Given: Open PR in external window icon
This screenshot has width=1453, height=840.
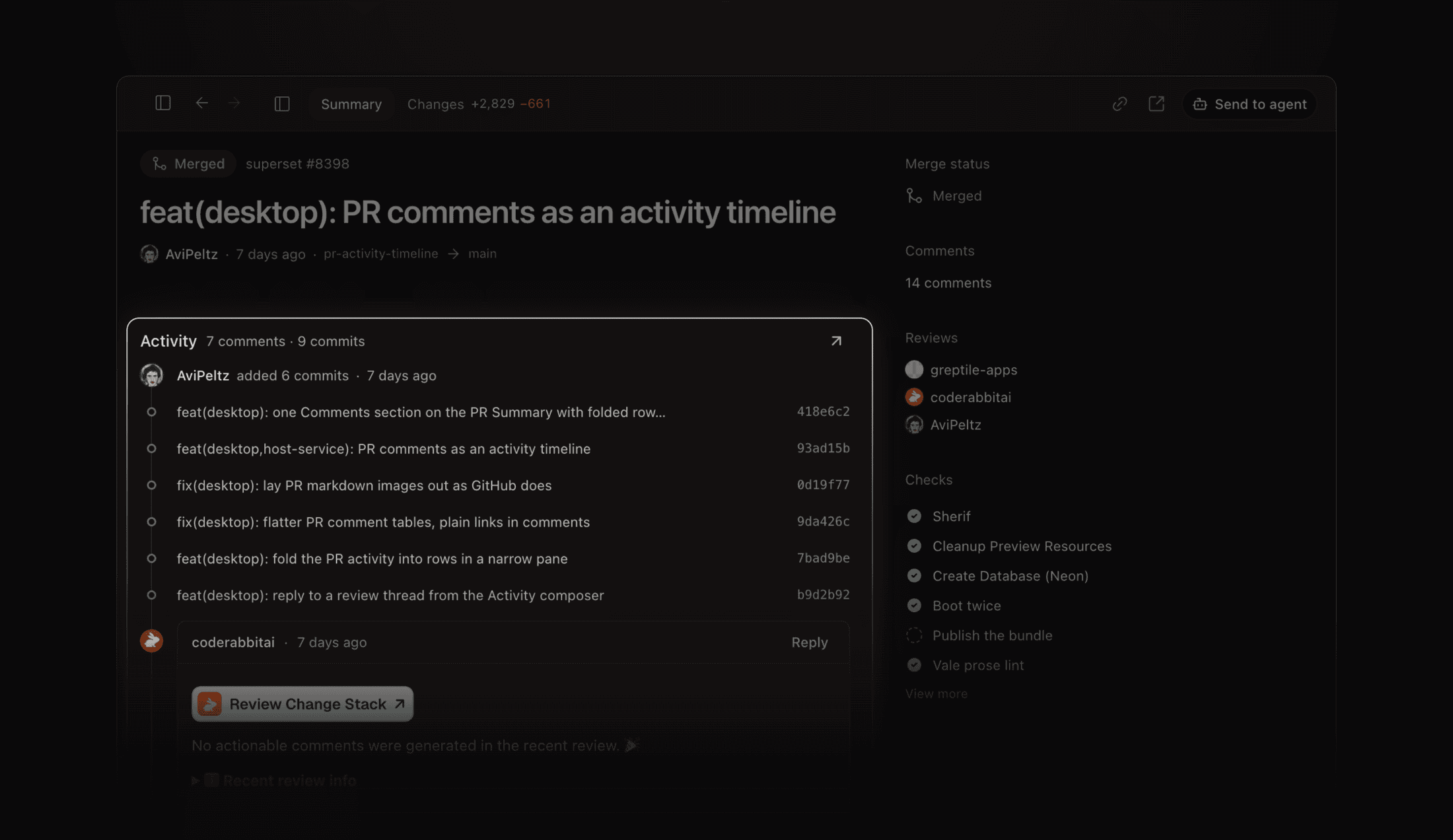Looking at the screenshot, I should click(1156, 104).
